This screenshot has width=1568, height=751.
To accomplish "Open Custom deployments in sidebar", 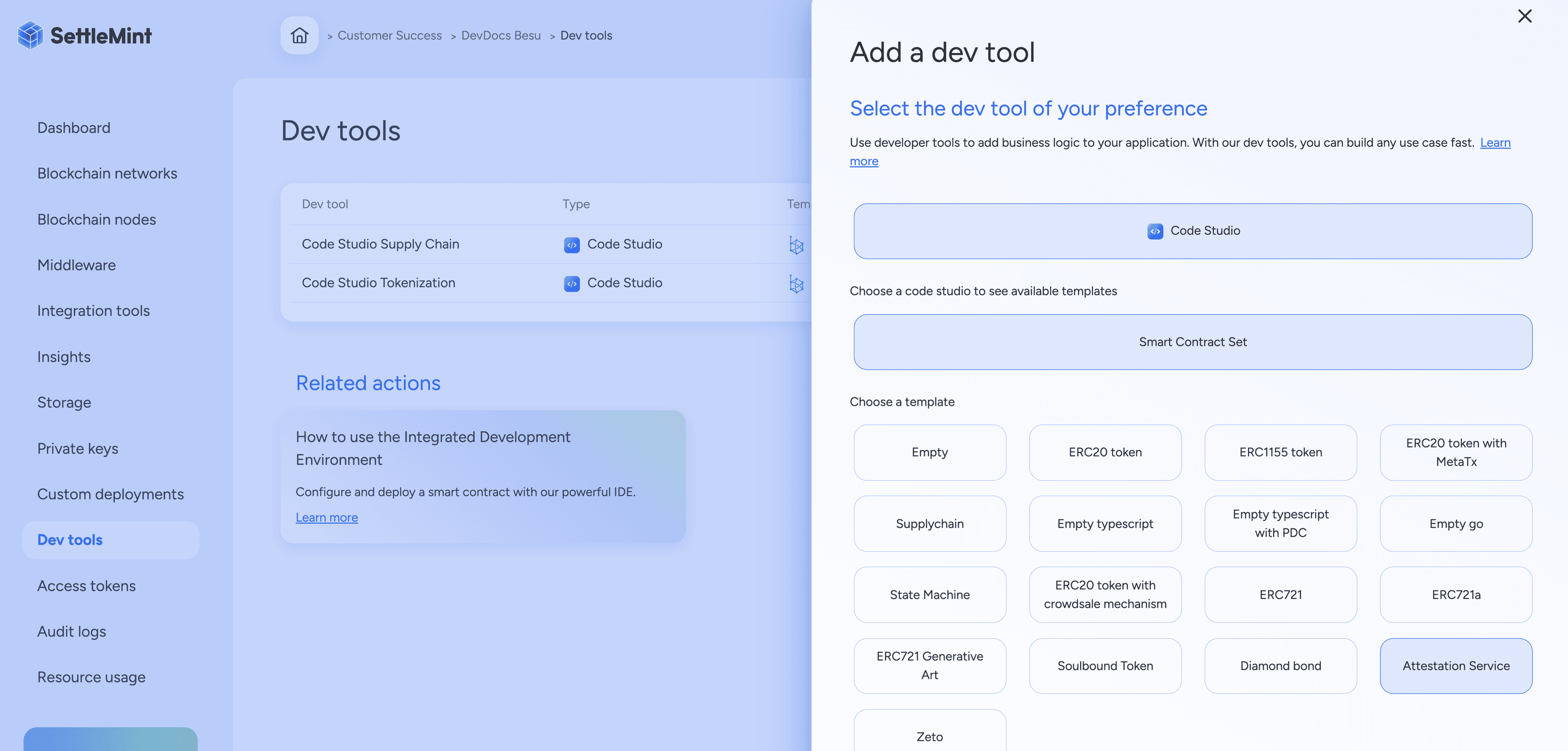I will [x=110, y=494].
